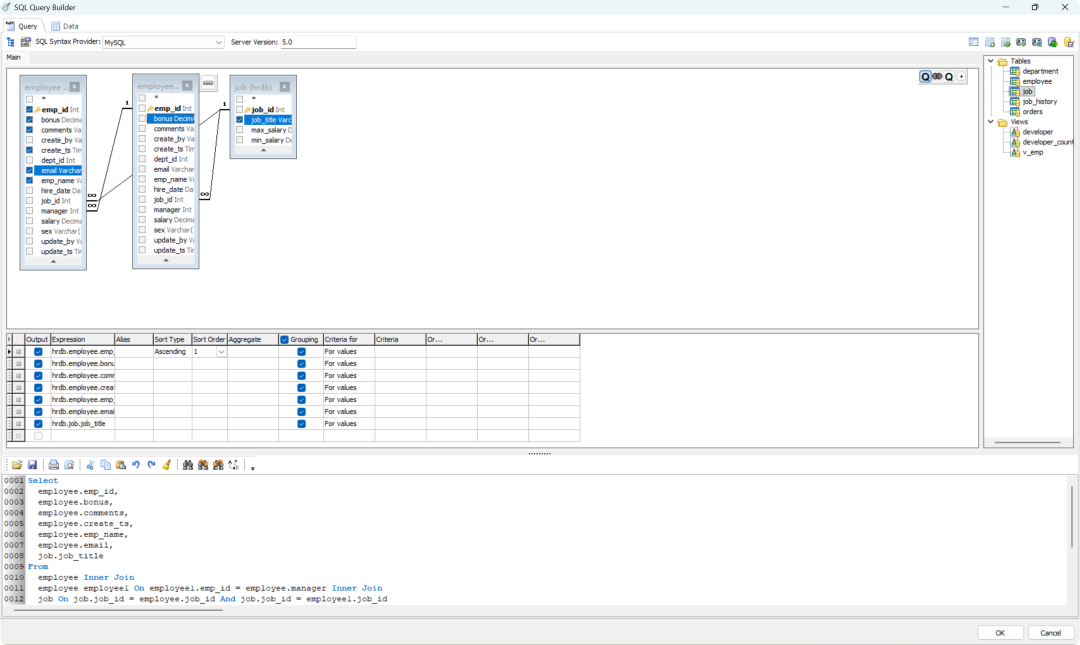Select orders table in the tree
Image resolution: width=1080 pixels, height=645 pixels.
(x=1032, y=112)
